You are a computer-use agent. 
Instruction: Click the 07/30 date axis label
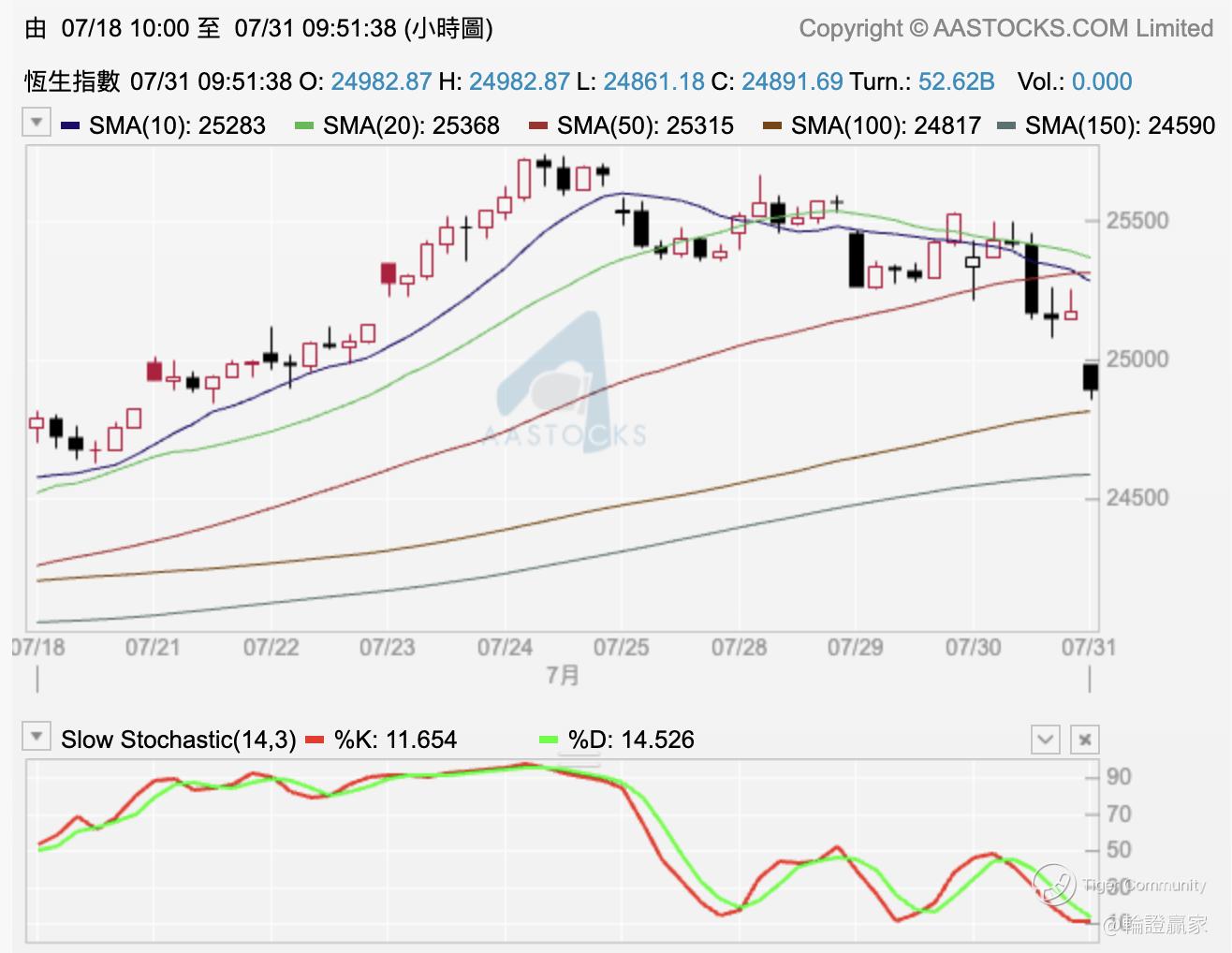973,647
